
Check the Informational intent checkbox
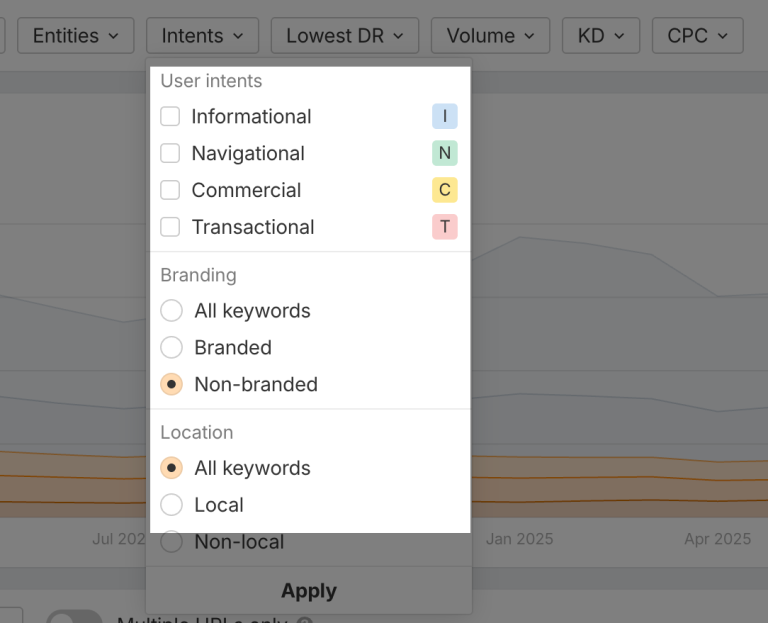[x=171, y=116]
